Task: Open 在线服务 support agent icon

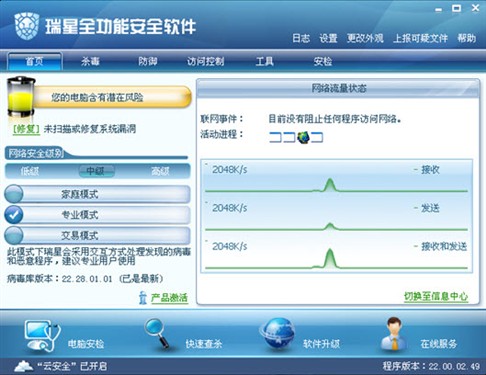Action: [x=393, y=334]
